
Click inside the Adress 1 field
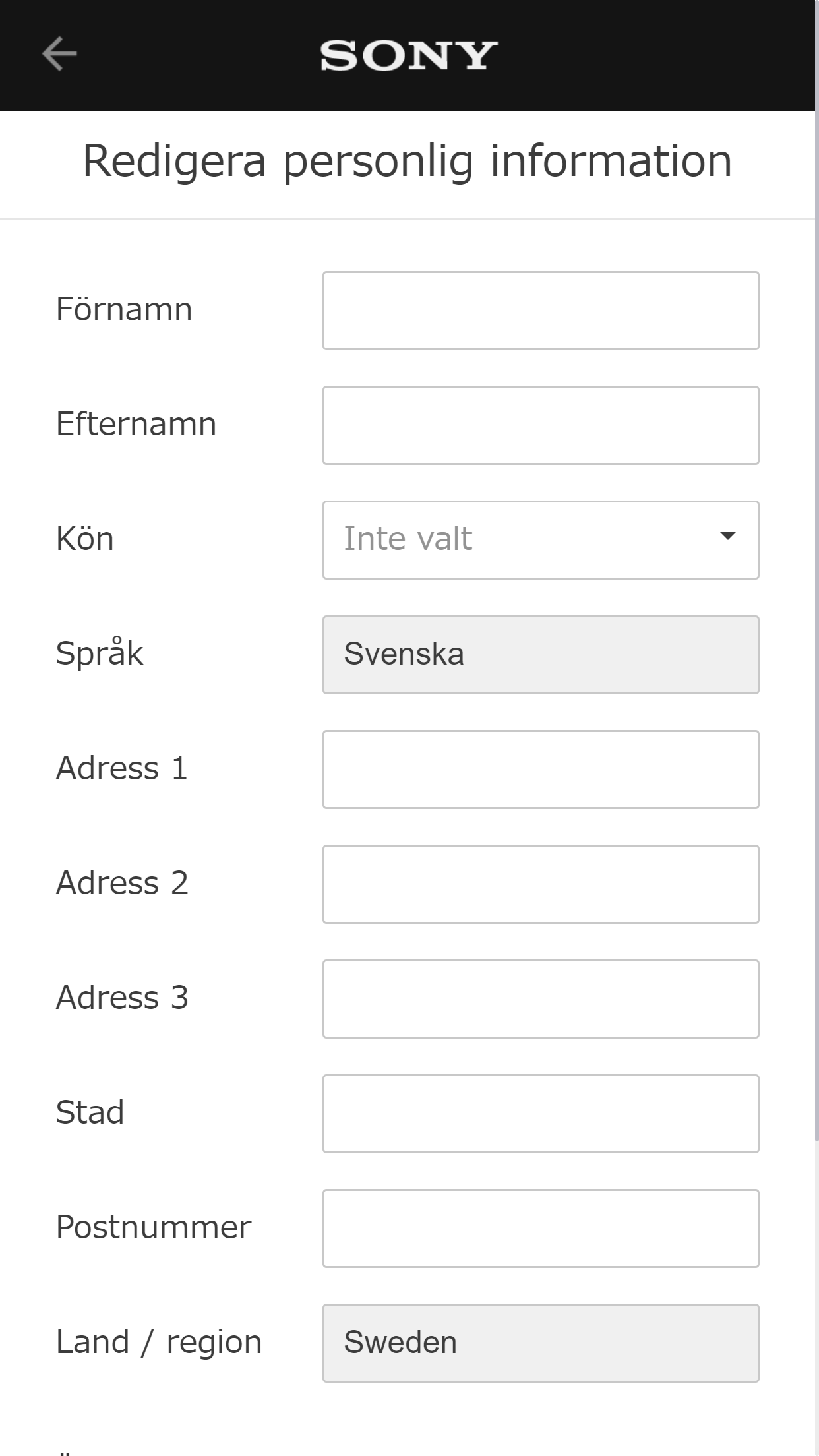[x=541, y=770]
